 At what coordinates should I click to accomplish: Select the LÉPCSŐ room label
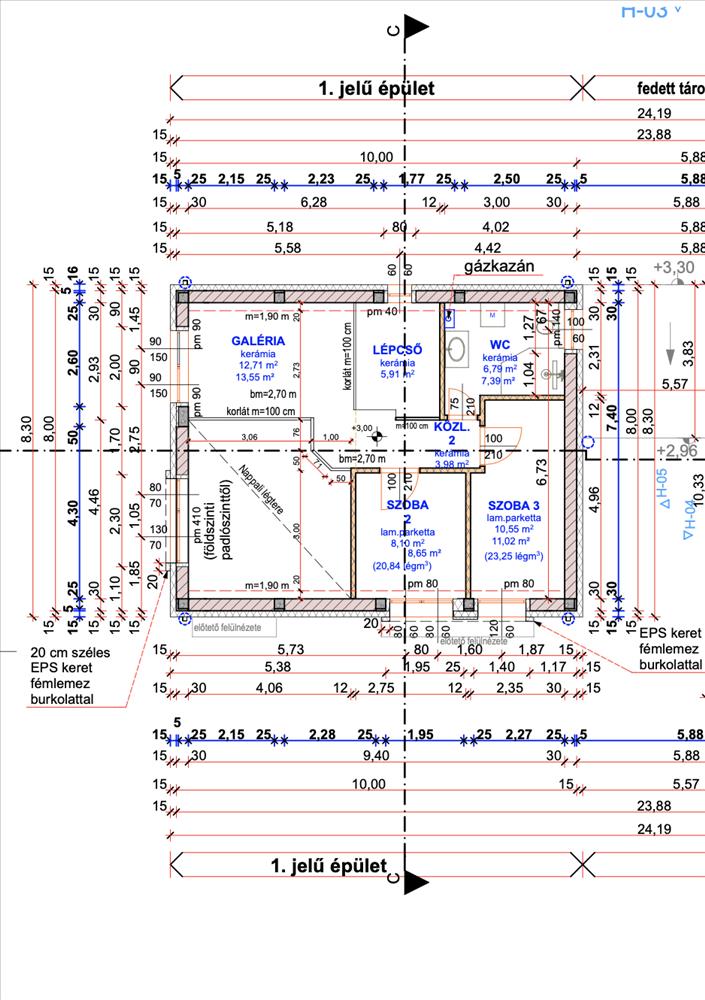coord(396,349)
